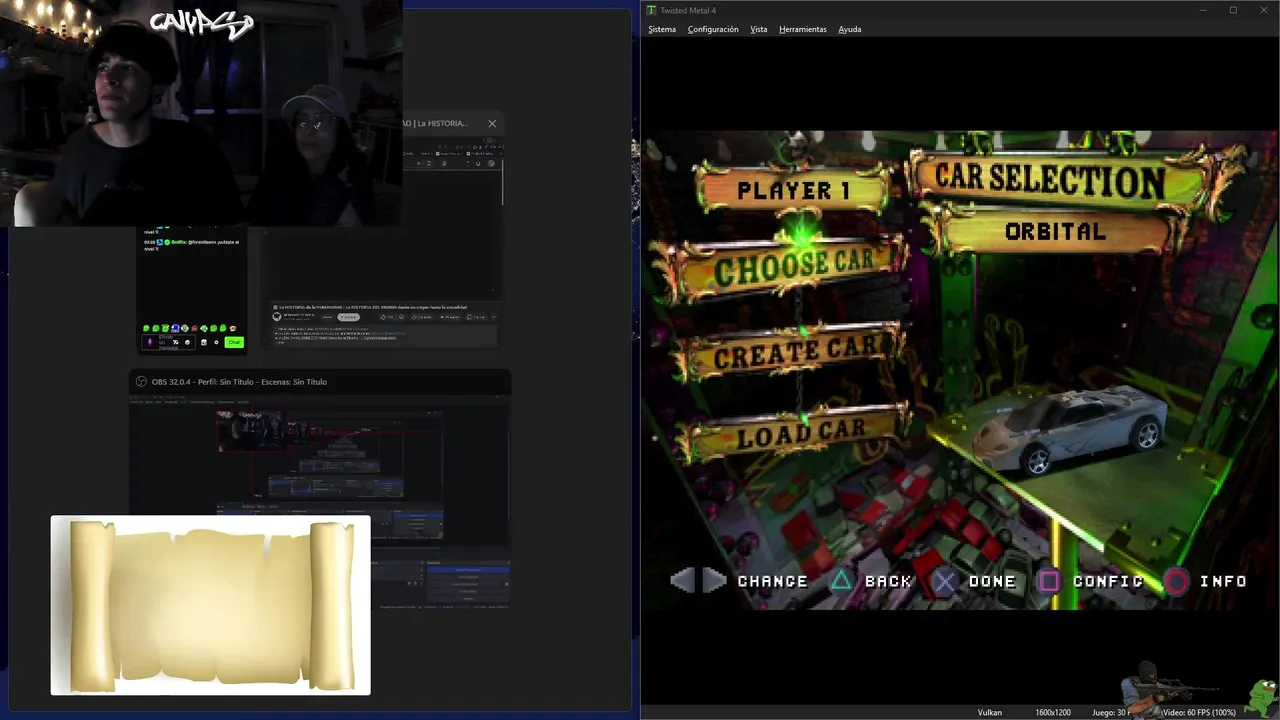Click the Twisted Metal 4 window icon

click(651, 10)
